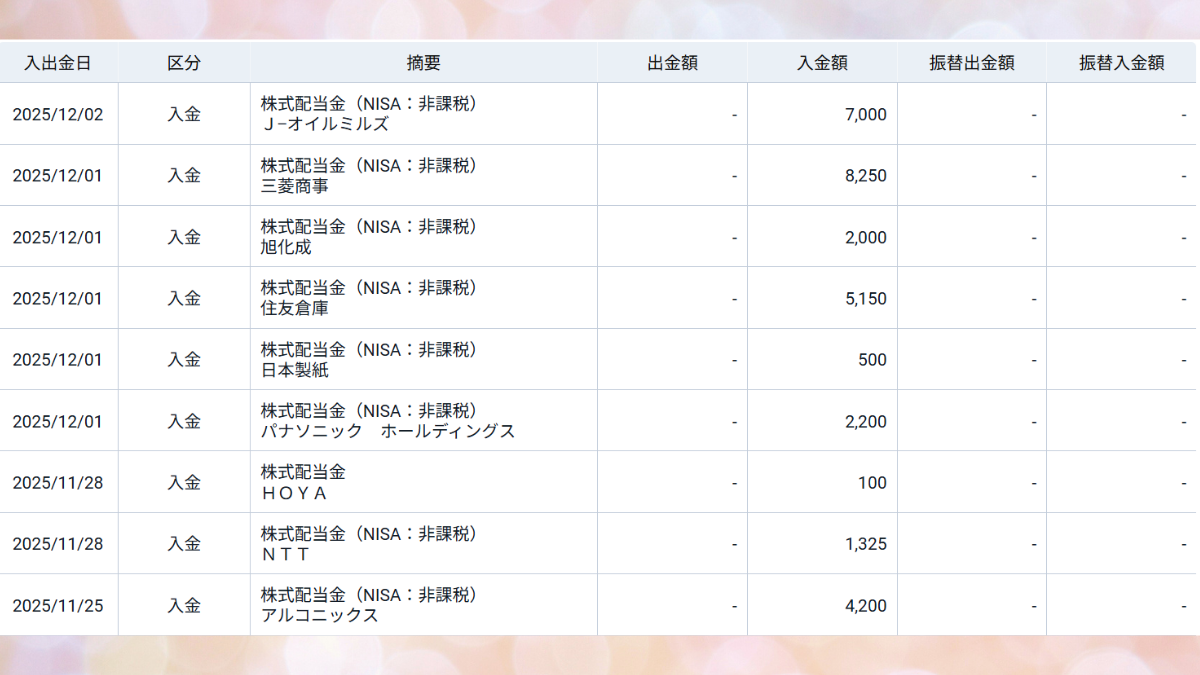Click the 旭化成 dividend description

click(286, 247)
